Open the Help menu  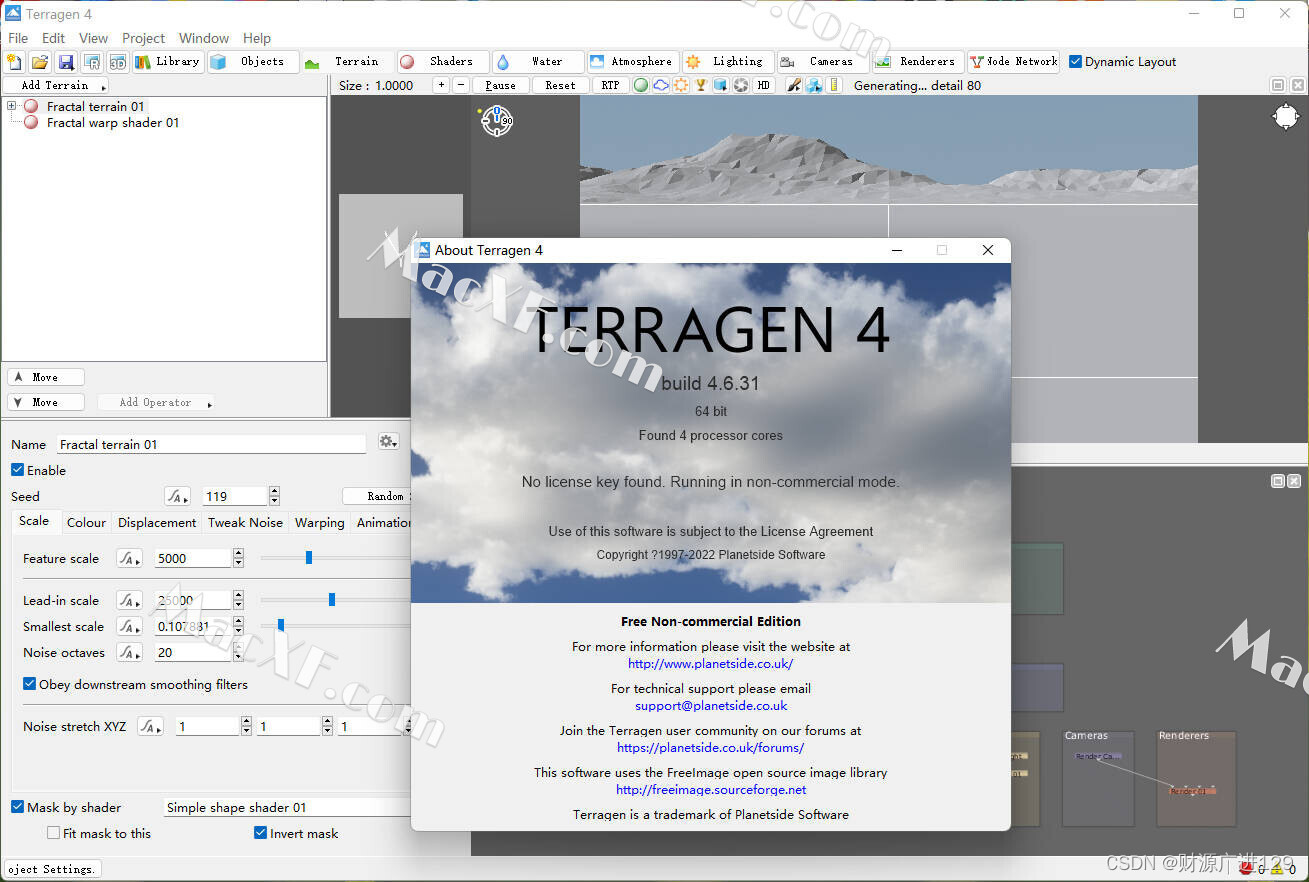coord(257,38)
